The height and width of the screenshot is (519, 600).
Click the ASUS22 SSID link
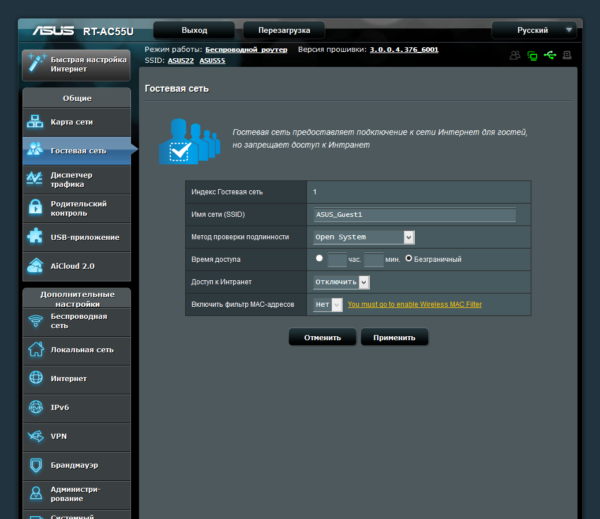[181, 60]
